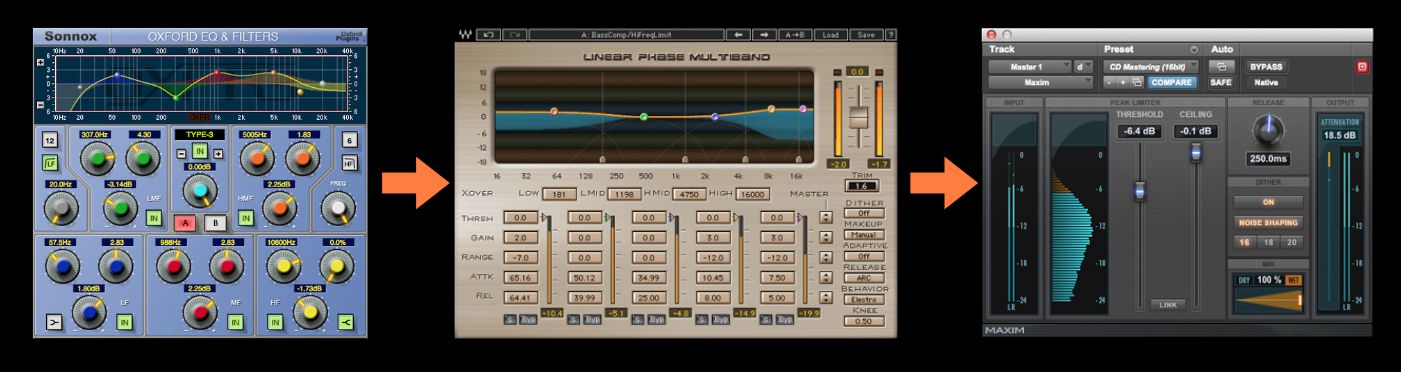Click the Native button in Maxim
Viewport: 1401px width, 372px height.
(x=1266, y=82)
